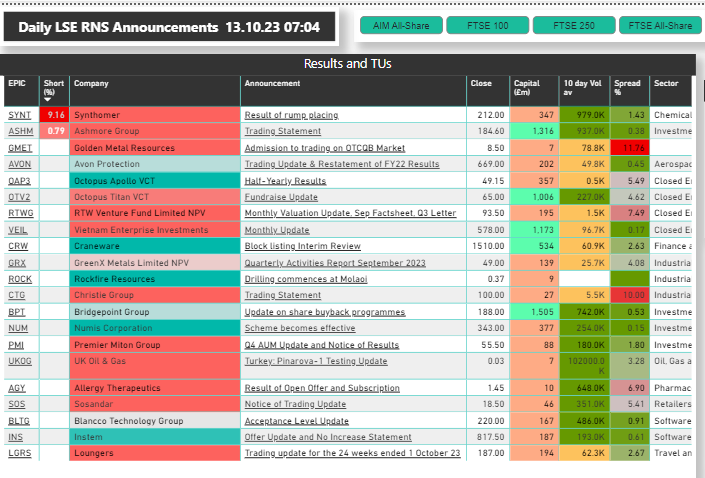Open OTV2 ticker link
705x478 pixels.
[x=20, y=197]
